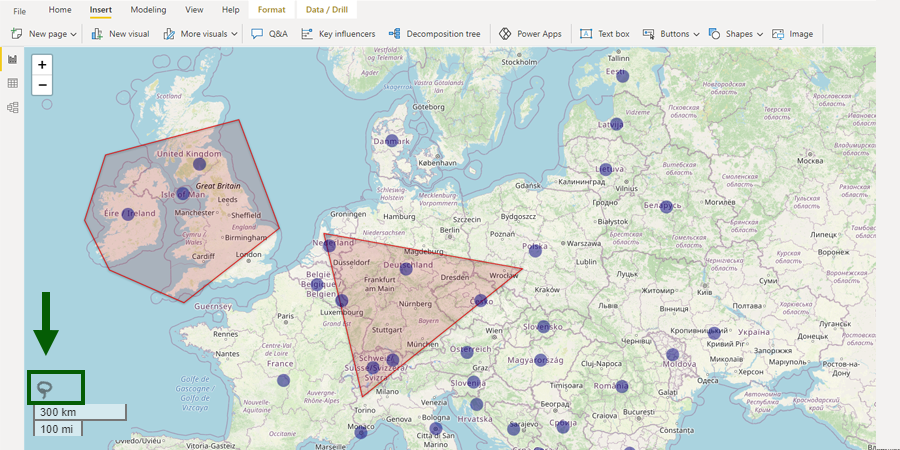
Task: Select the Belarus data point
Action: (666, 207)
